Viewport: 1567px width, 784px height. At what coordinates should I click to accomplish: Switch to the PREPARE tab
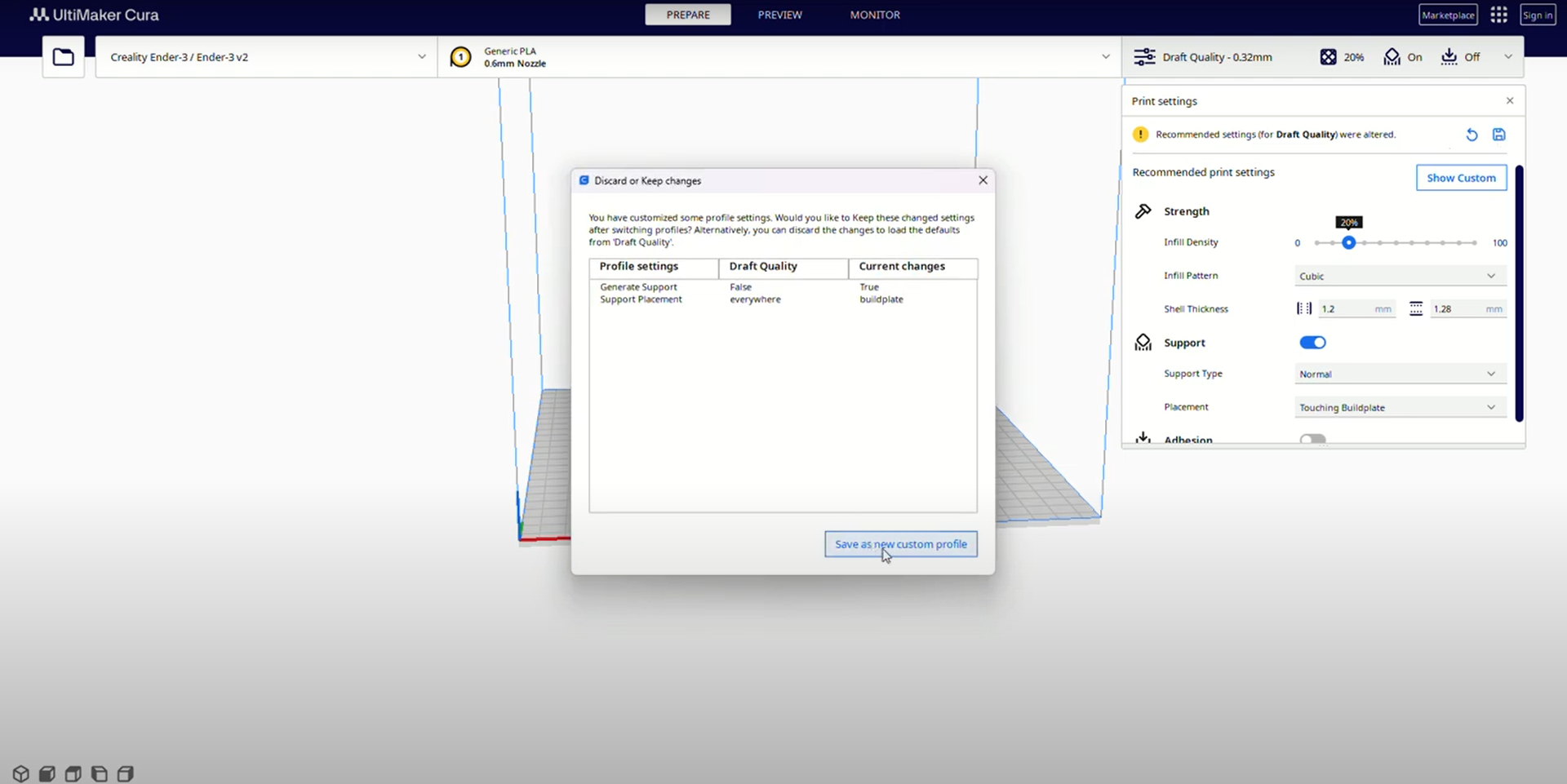(688, 15)
